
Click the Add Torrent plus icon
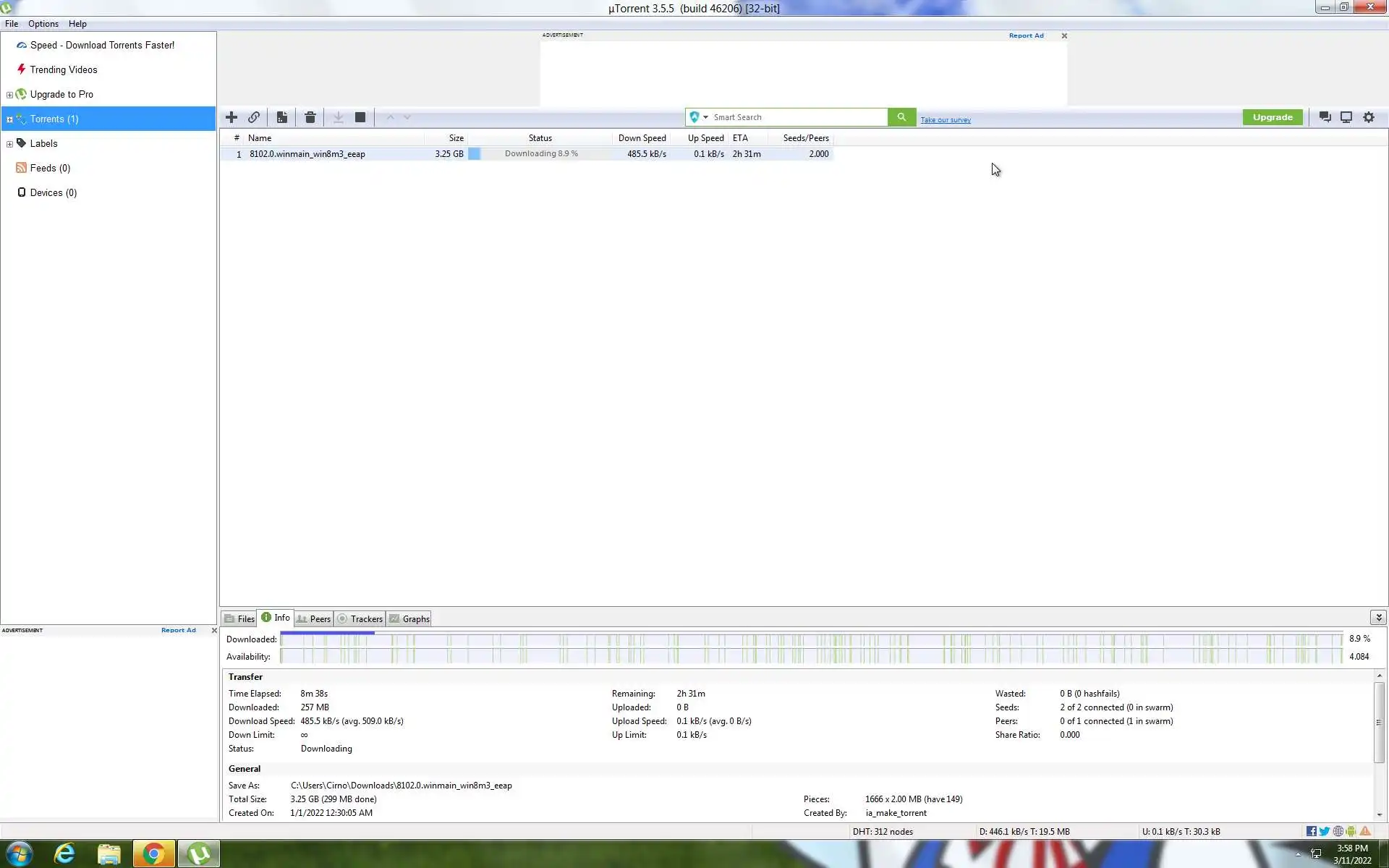tap(231, 117)
